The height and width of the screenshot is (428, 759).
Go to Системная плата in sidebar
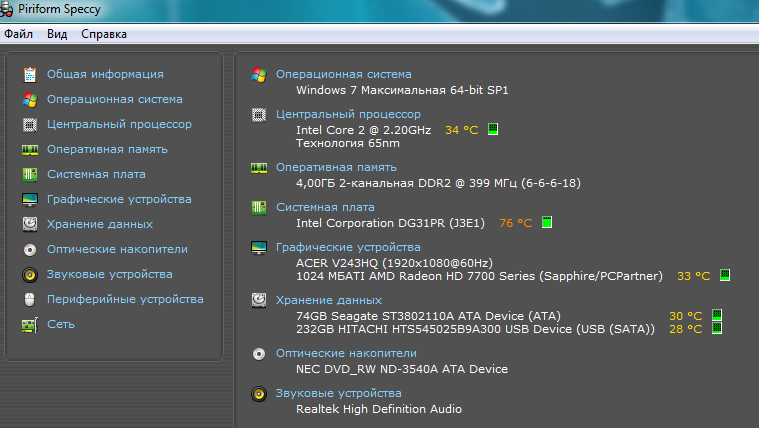coord(96,174)
